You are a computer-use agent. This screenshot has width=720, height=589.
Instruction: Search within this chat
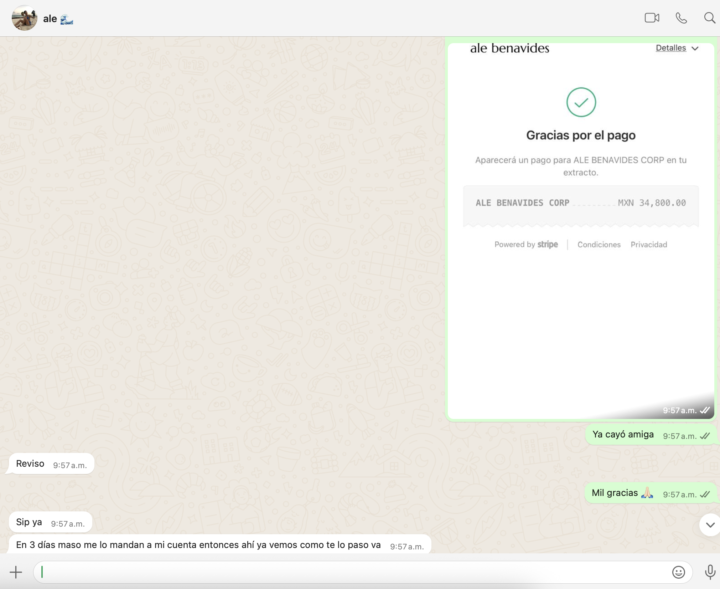click(709, 18)
